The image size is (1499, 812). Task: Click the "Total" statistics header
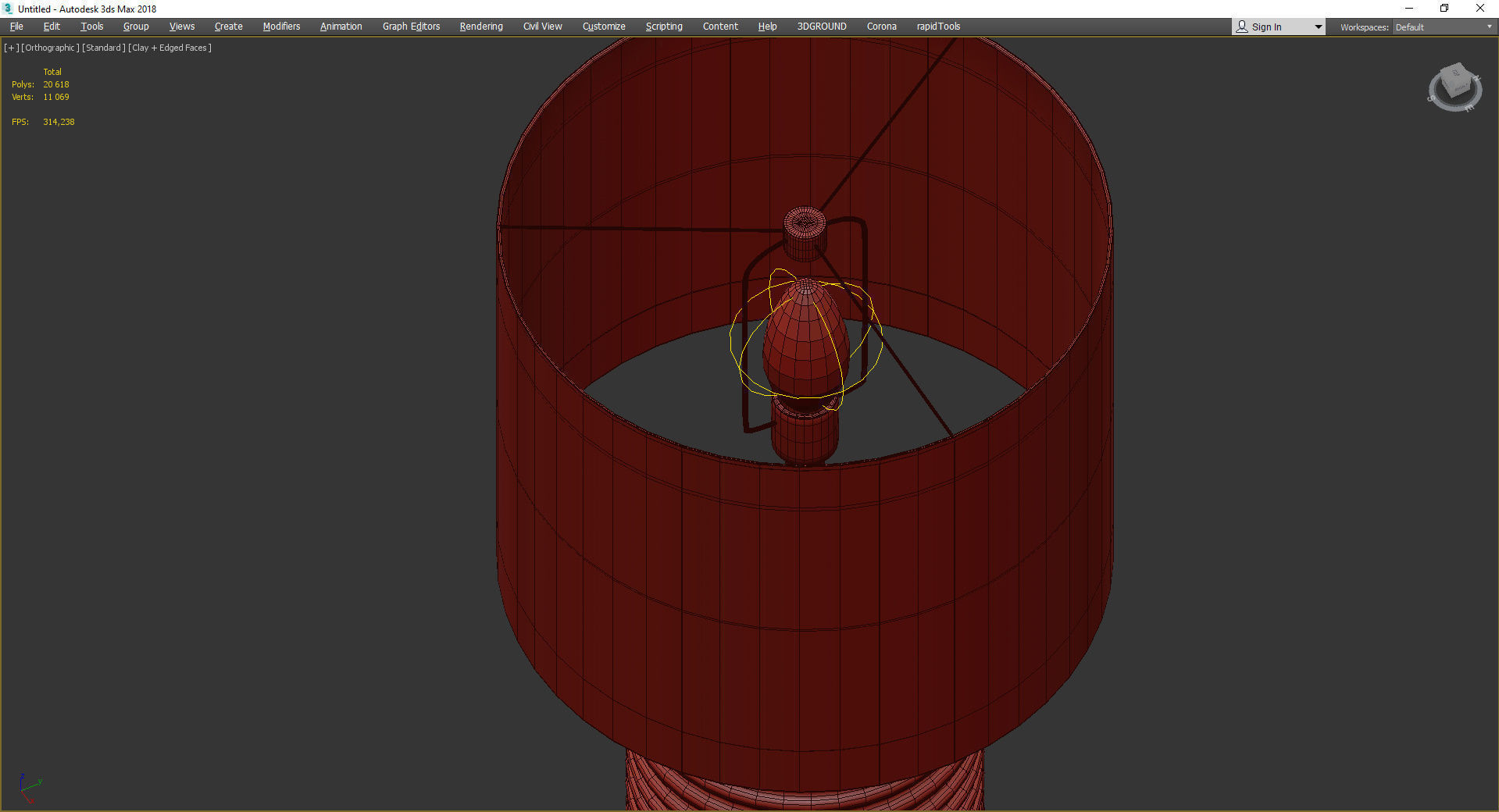(52, 72)
